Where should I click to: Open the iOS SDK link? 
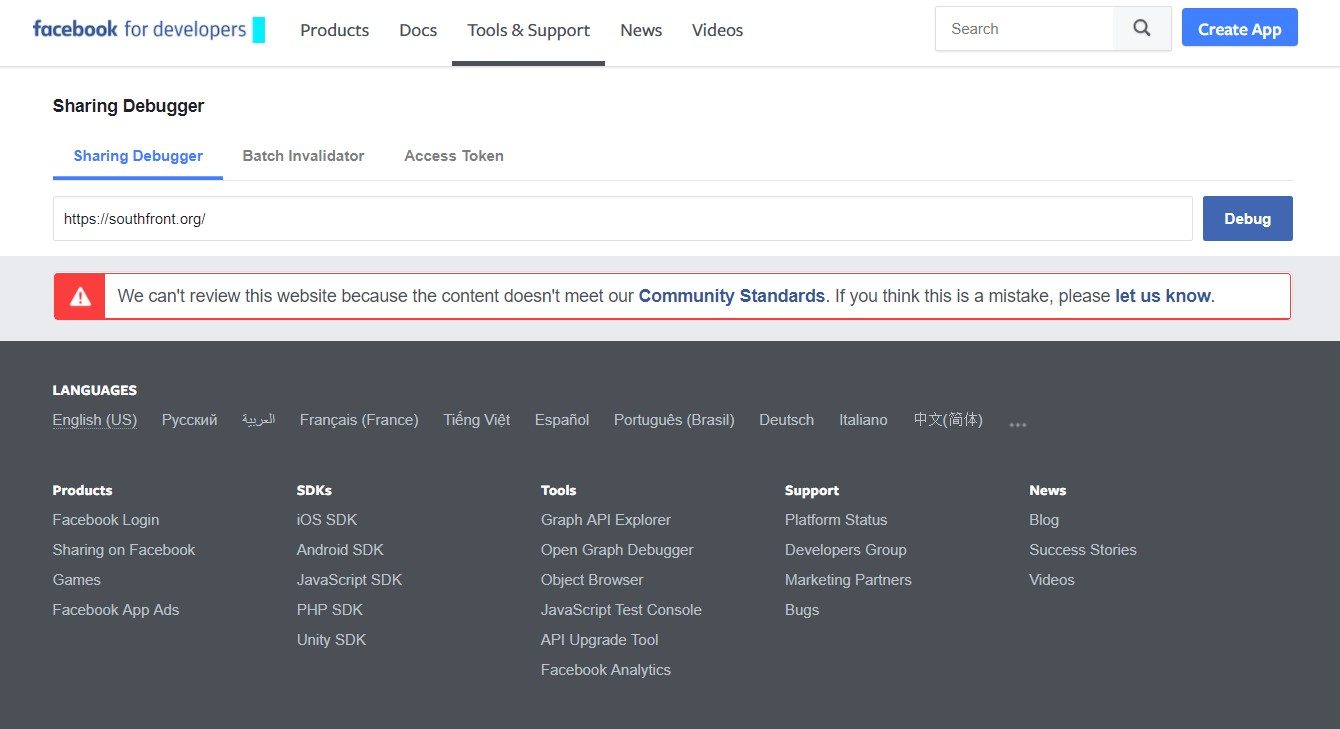pos(327,520)
